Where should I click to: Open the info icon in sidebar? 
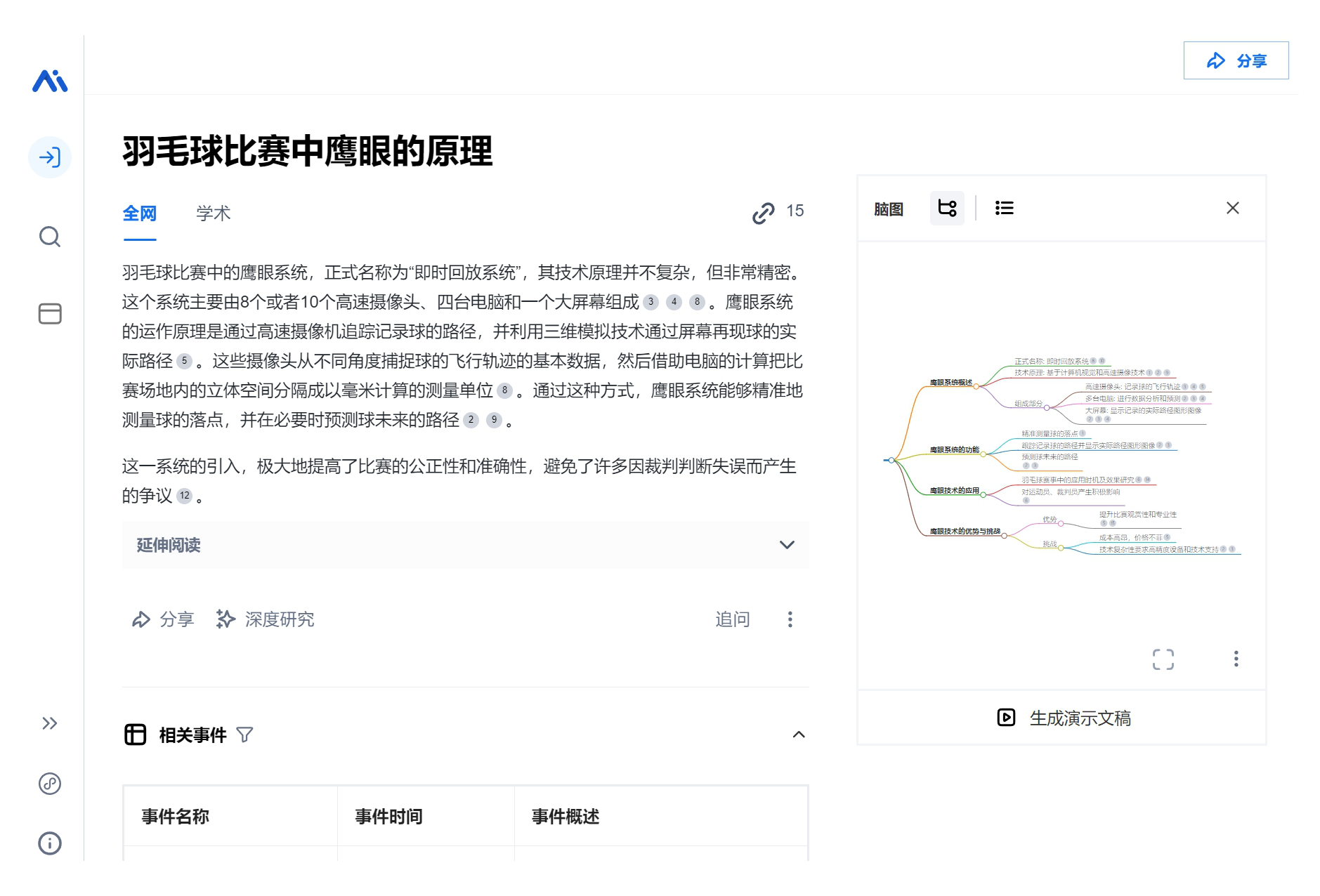50,843
